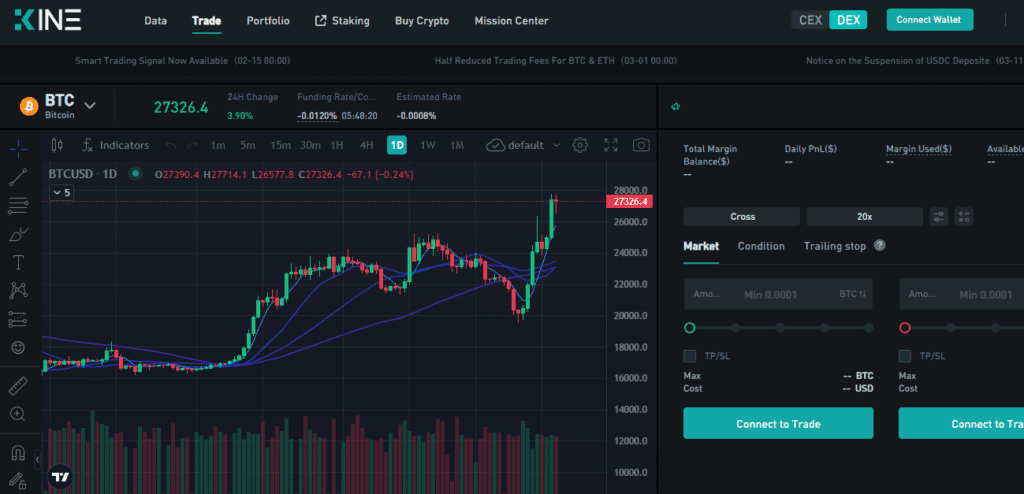1024x494 pixels.
Task: Switch chart interval to 1H
Action: click(x=336, y=145)
